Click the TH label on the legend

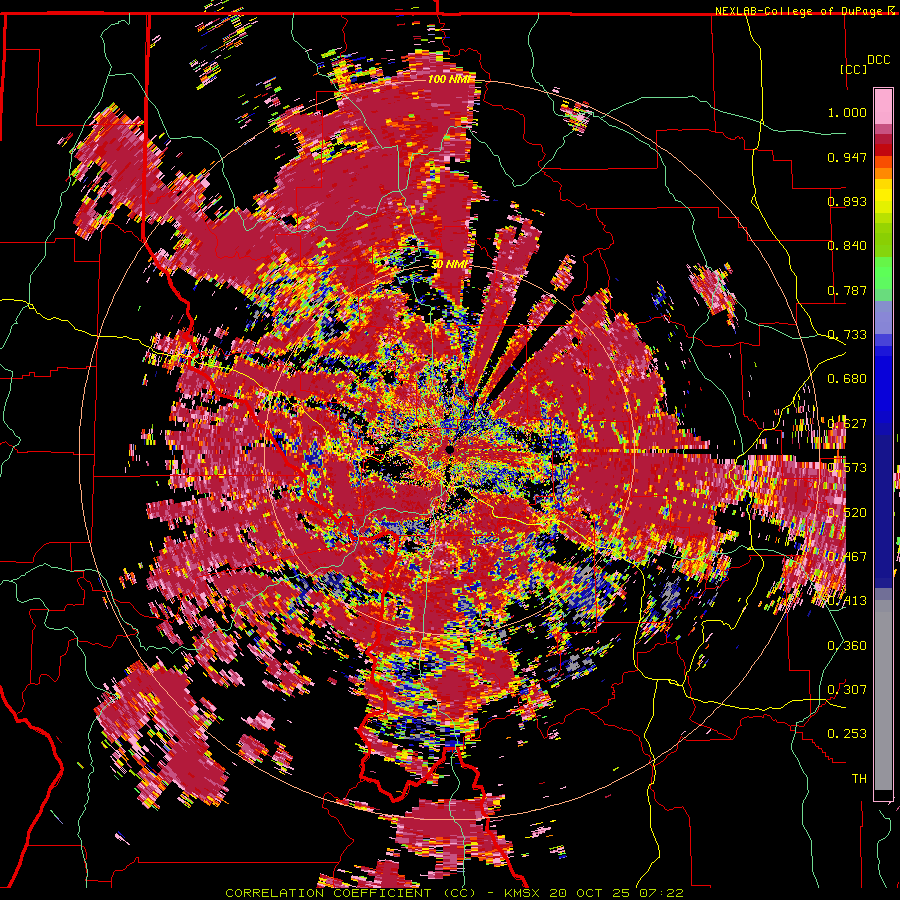click(x=859, y=778)
